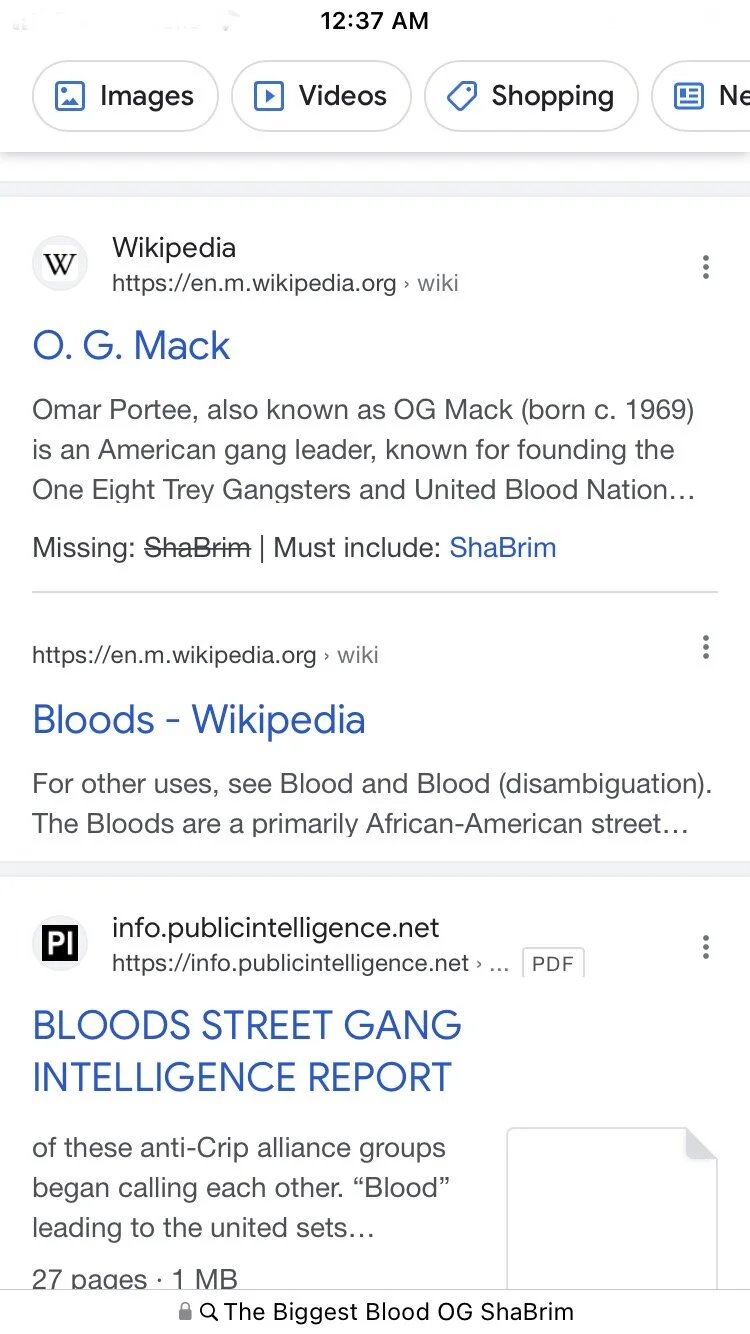750x1334 pixels.
Task: Tap the search magnifier icon in address bar
Action: point(209,1312)
